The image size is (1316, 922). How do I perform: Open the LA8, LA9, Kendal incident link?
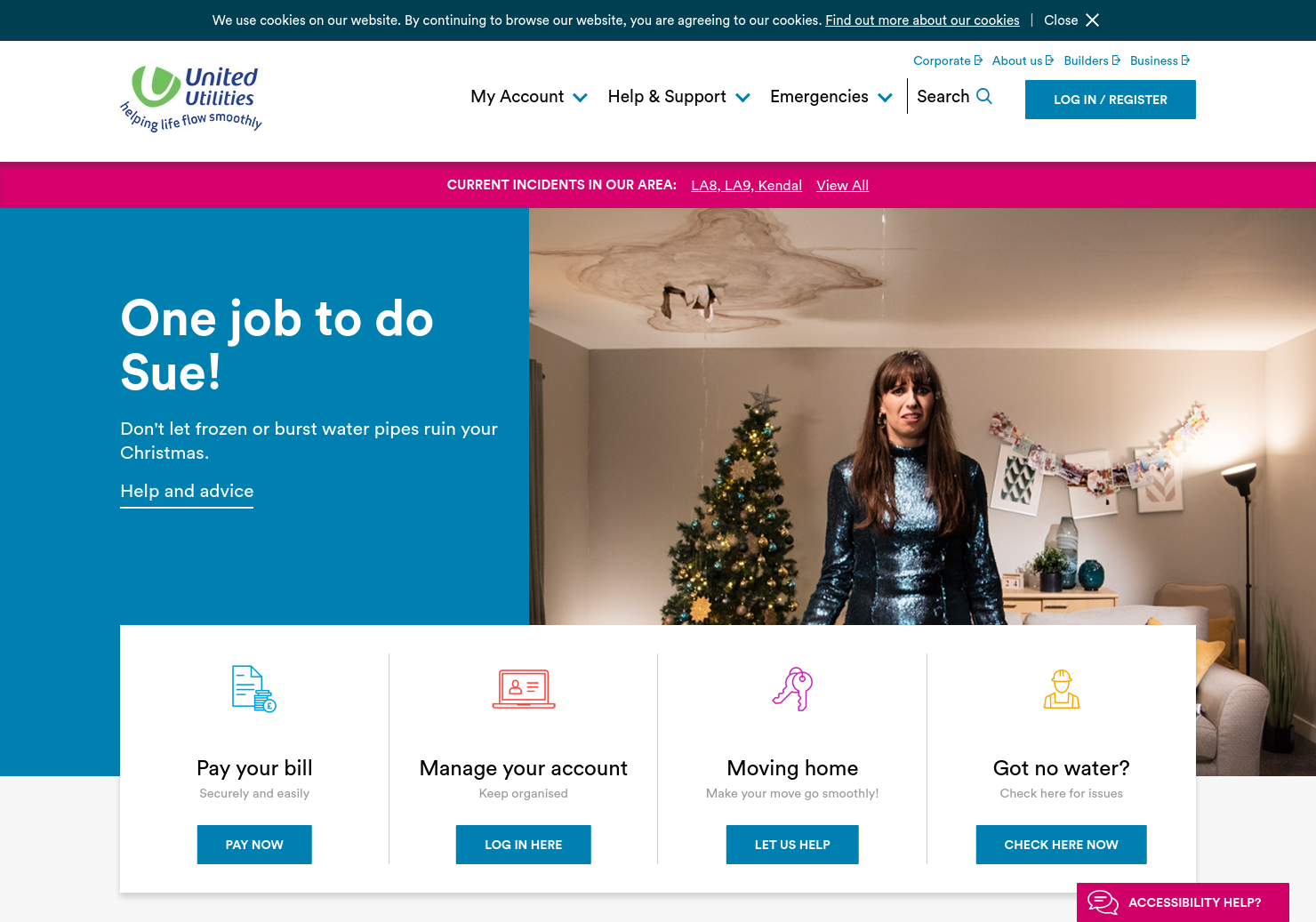click(746, 185)
